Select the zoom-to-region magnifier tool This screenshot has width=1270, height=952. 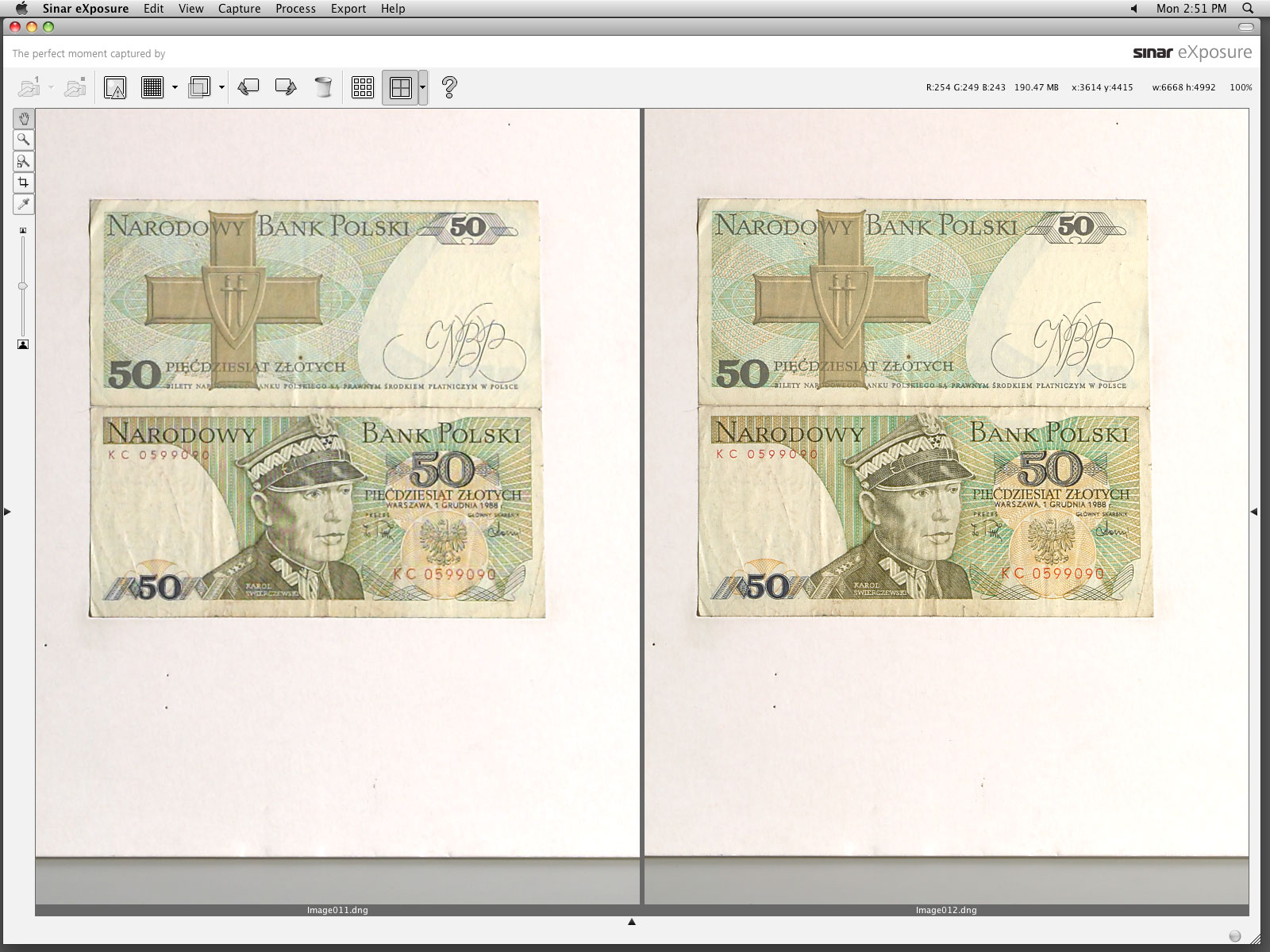pyautogui.click(x=23, y=161)
